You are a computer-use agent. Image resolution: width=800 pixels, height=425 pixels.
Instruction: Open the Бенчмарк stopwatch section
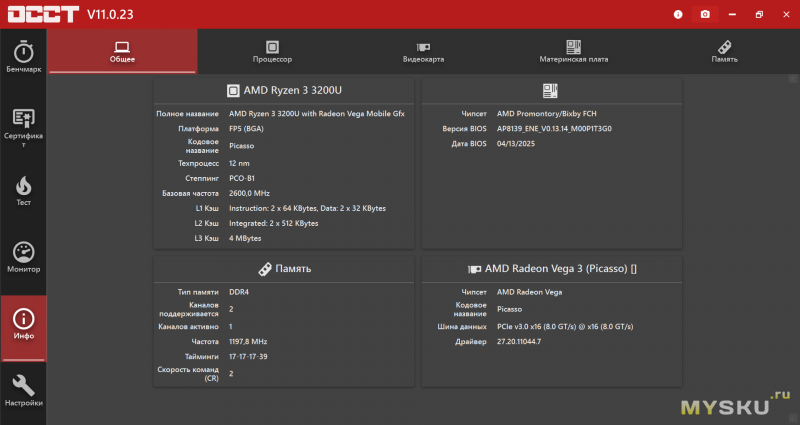point(23,57)
